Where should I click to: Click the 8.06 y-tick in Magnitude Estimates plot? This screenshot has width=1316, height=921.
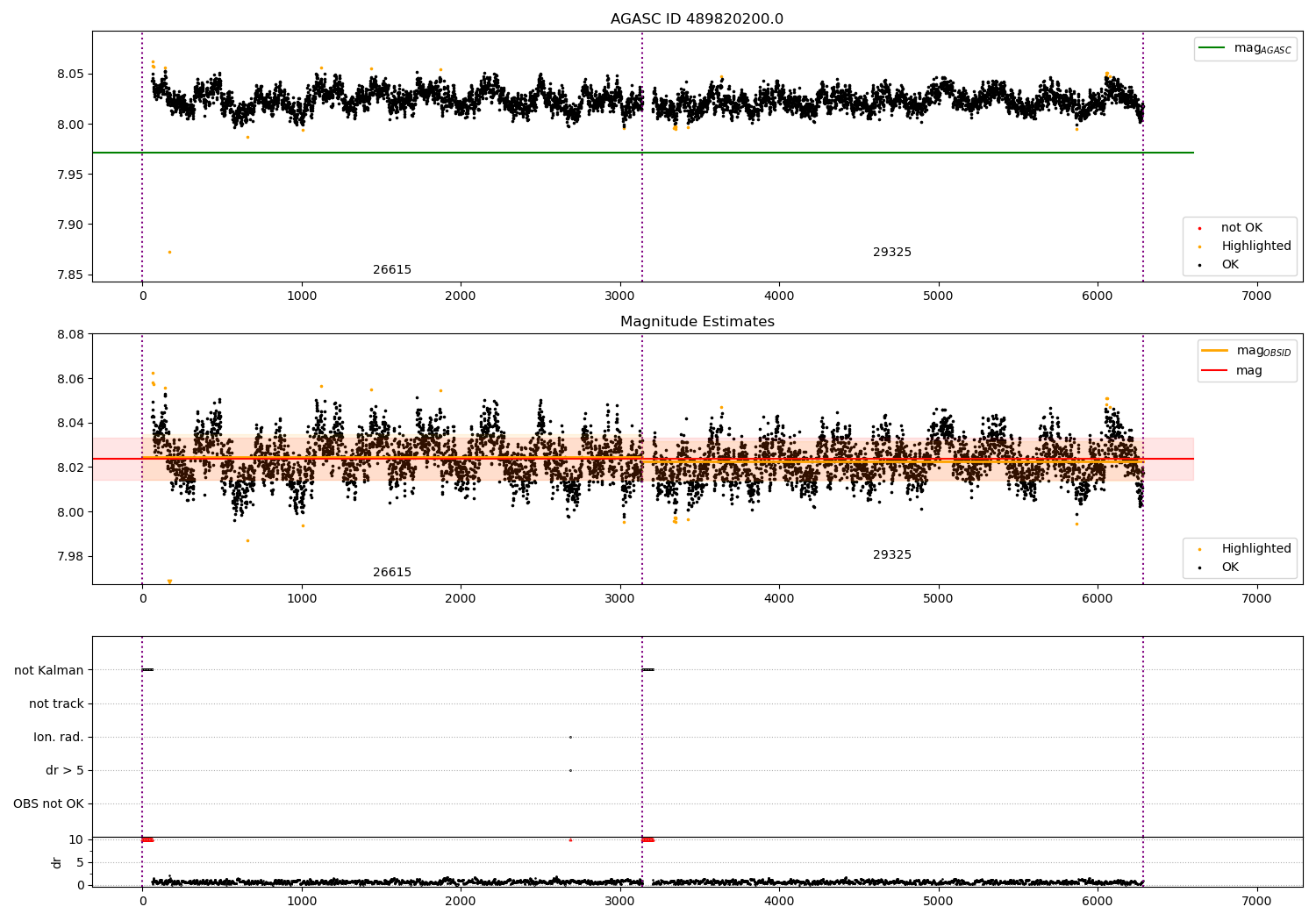click(x=72, y=379)
